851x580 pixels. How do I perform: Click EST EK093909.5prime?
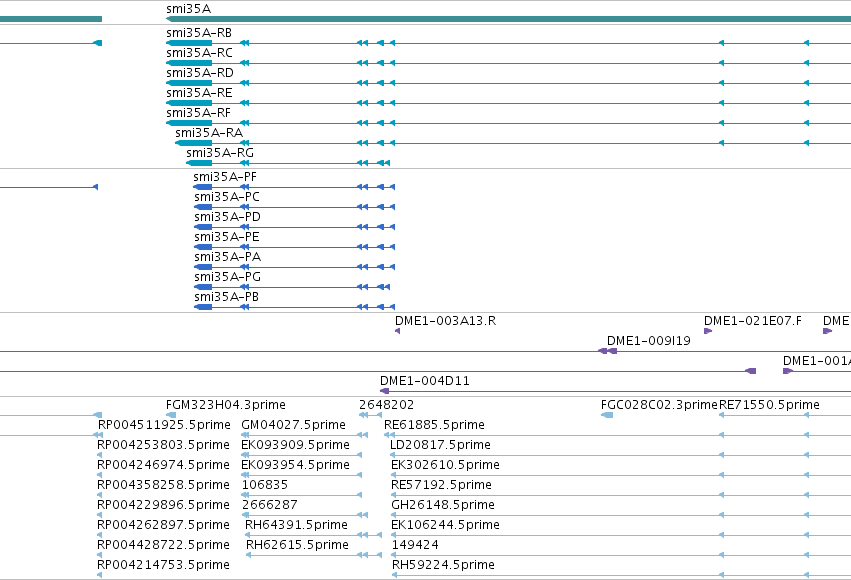[x=295, y=445]
